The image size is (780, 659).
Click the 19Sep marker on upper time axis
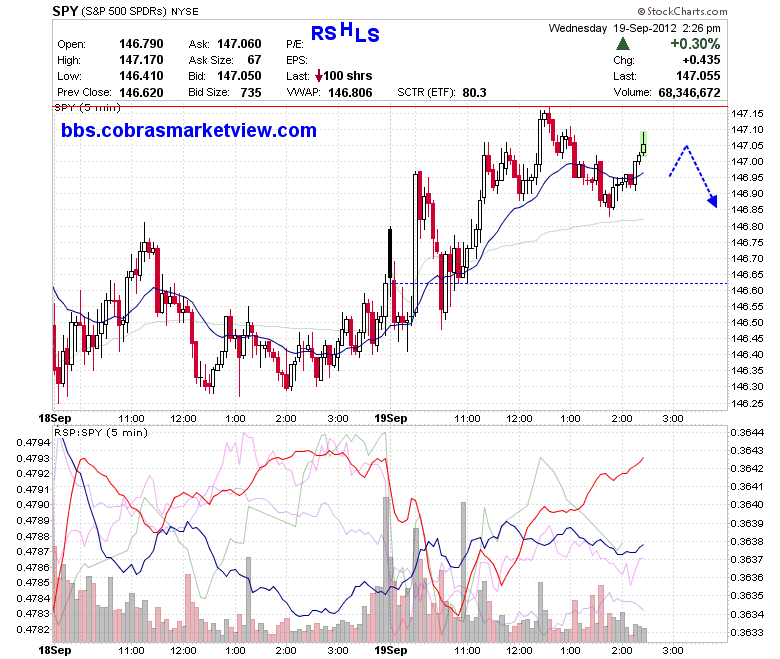click(390, 418)
